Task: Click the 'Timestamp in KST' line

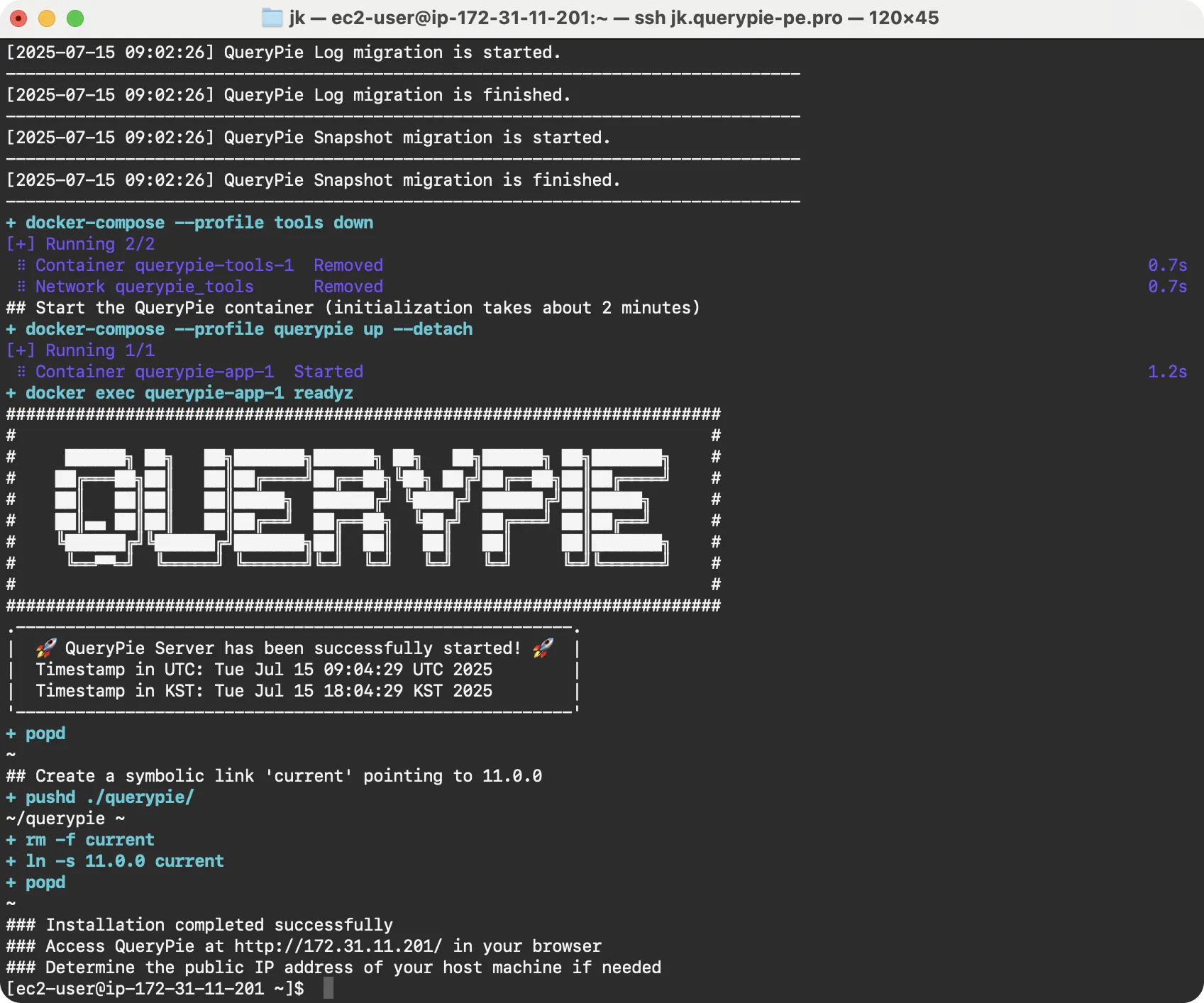Action: [x=264, y=691]
